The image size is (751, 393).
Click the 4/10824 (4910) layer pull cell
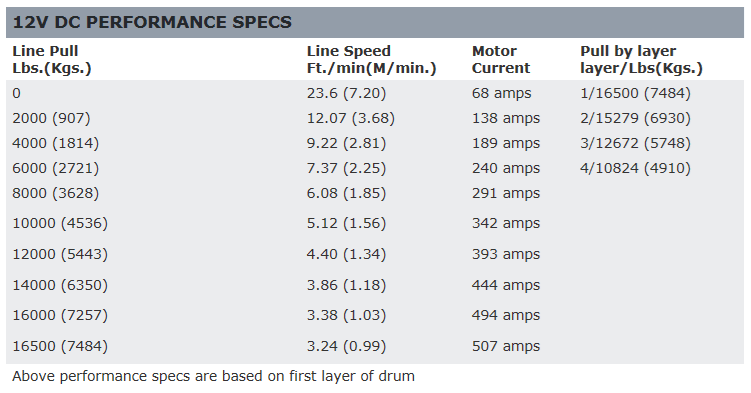click(635, 168)
